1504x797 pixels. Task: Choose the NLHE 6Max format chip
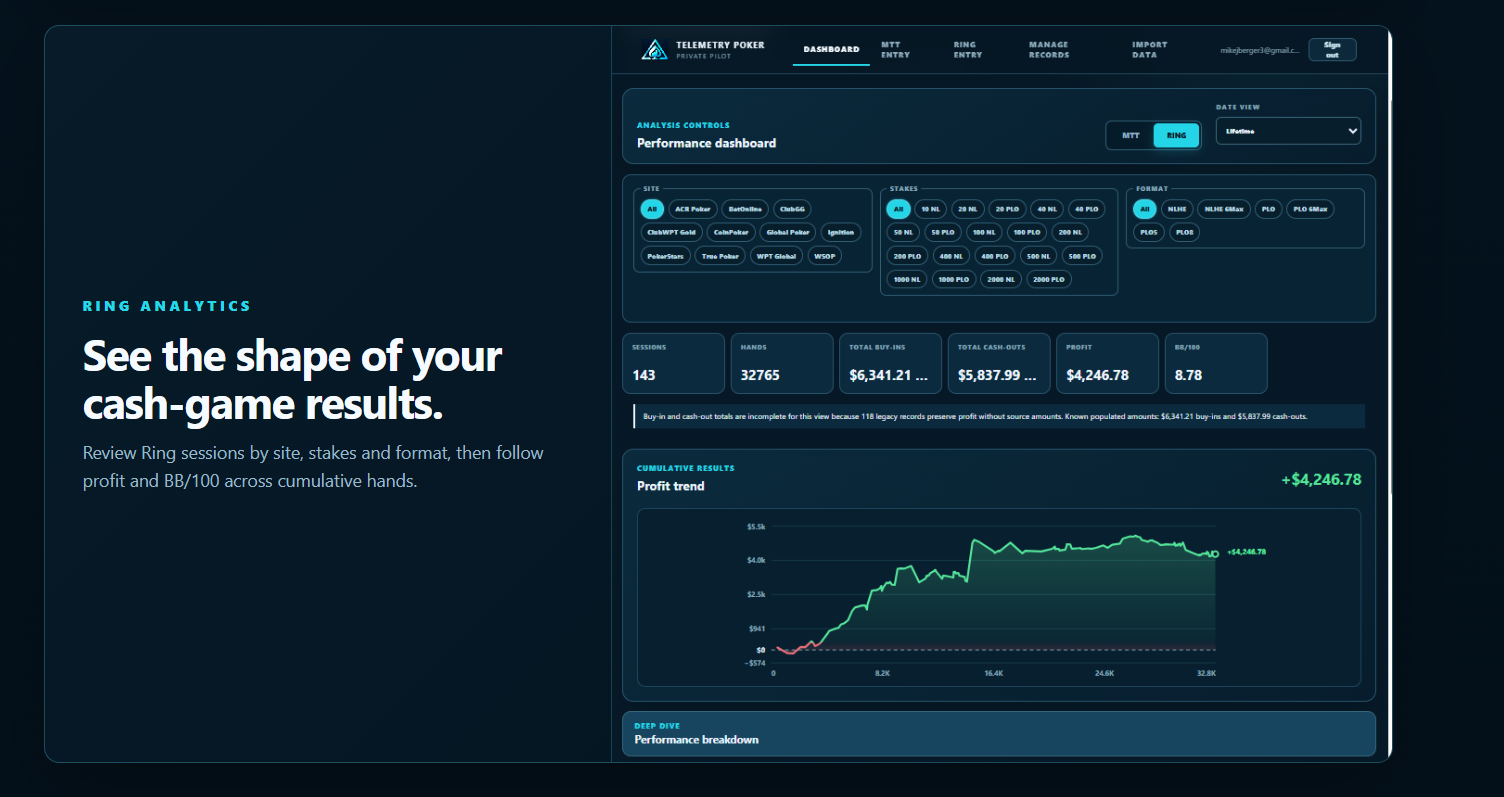click(1223, 209)
